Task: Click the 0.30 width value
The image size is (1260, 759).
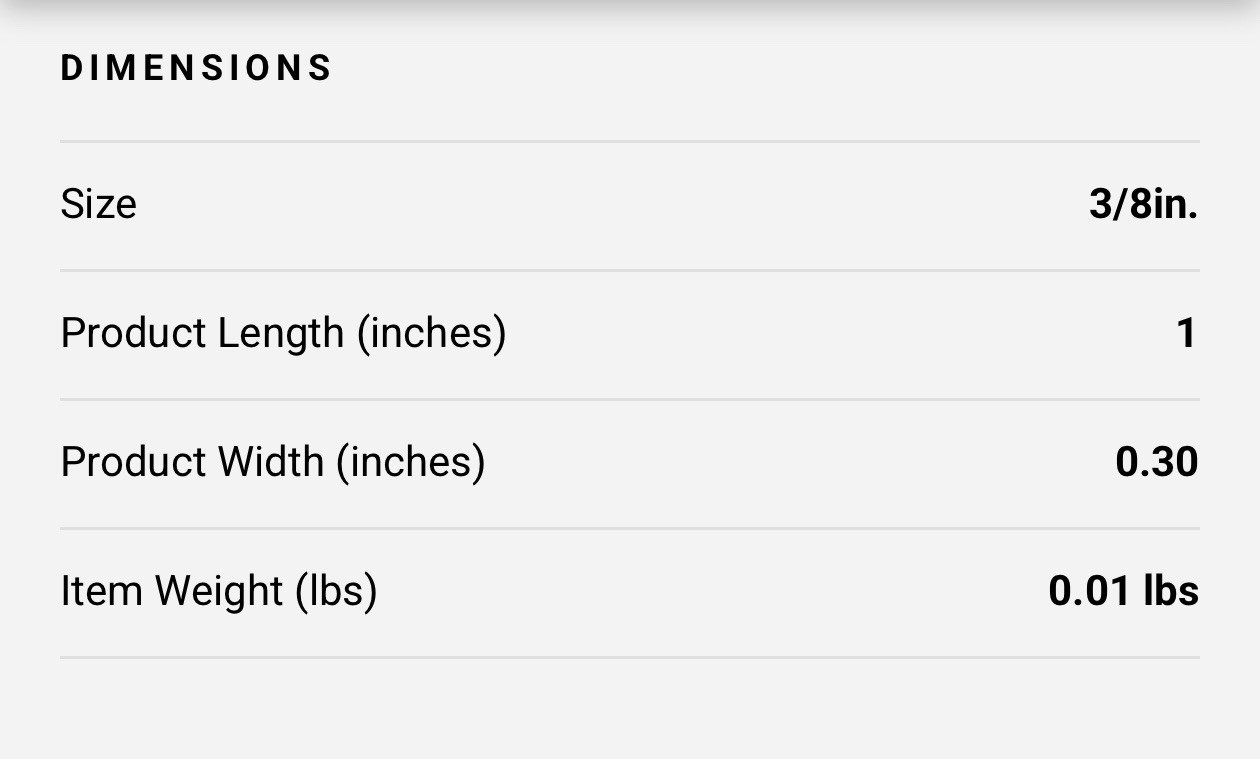Action: click(x=1157, y=462)
